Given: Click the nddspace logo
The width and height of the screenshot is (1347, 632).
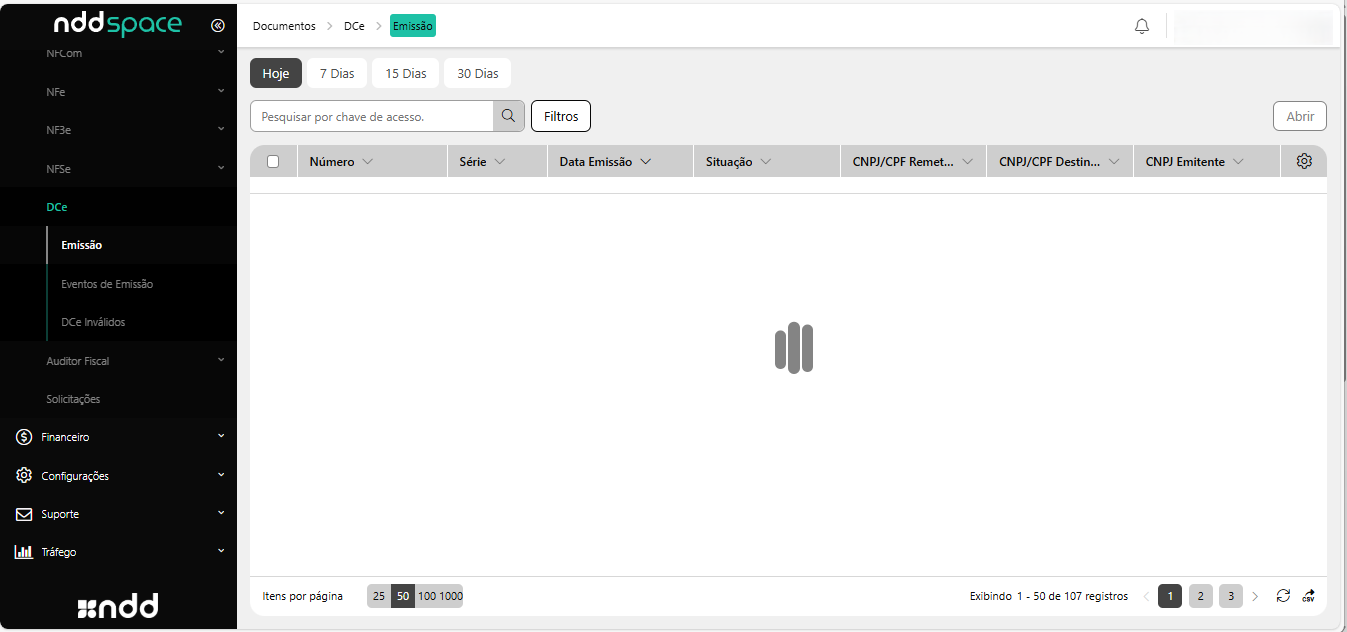Looking at the screenshot, I should (x=117, y=25).
